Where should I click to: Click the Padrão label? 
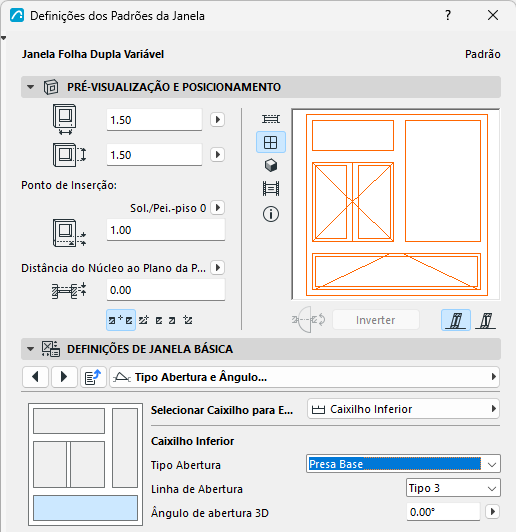tap(482, 54)
